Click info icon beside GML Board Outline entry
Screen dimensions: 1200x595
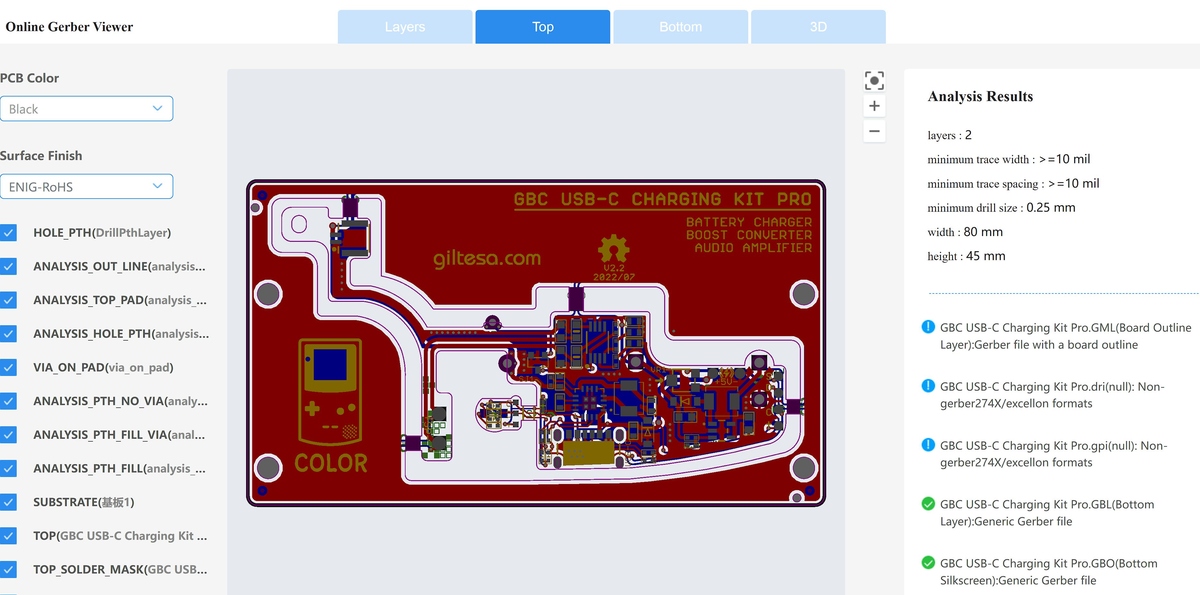point(928,327)
